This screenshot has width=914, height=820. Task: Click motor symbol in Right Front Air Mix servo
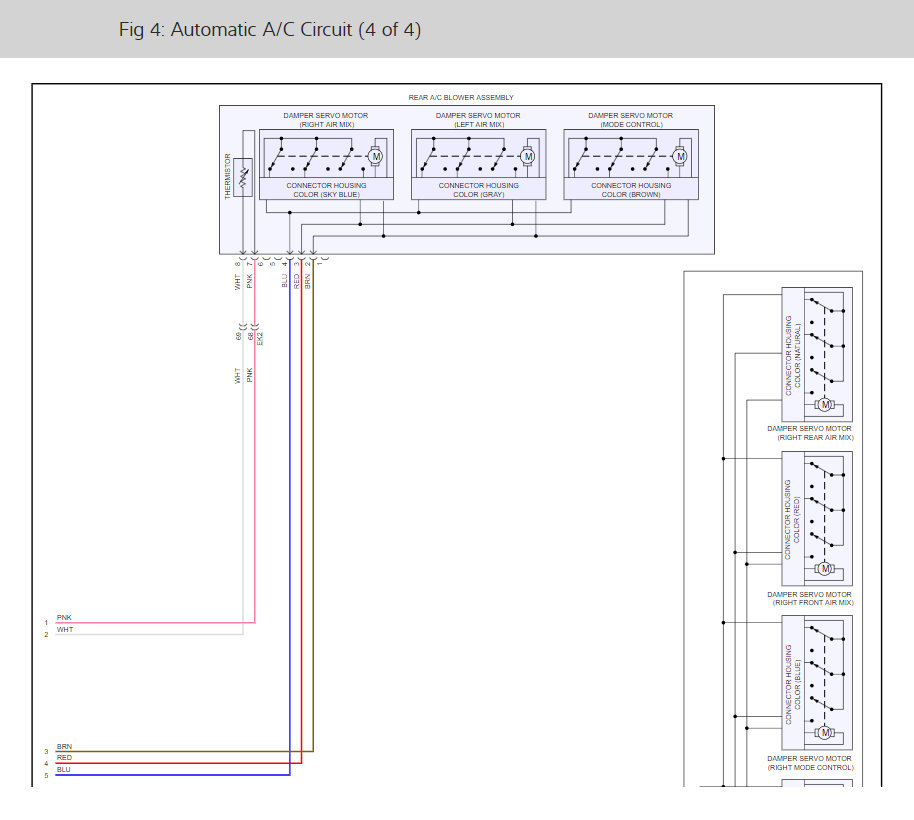pos(824,569)
